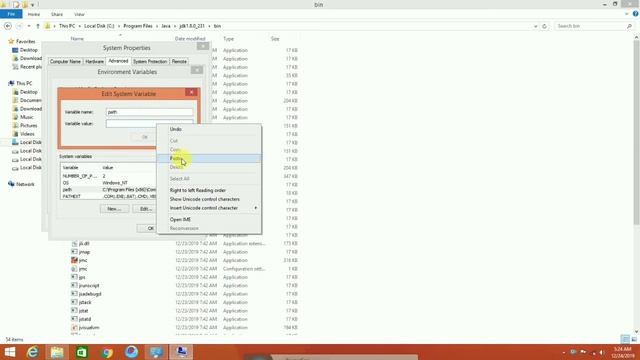Click the Back navigation arrow
Viewport: 640px width, 360px height.
[x=8, y=26]
